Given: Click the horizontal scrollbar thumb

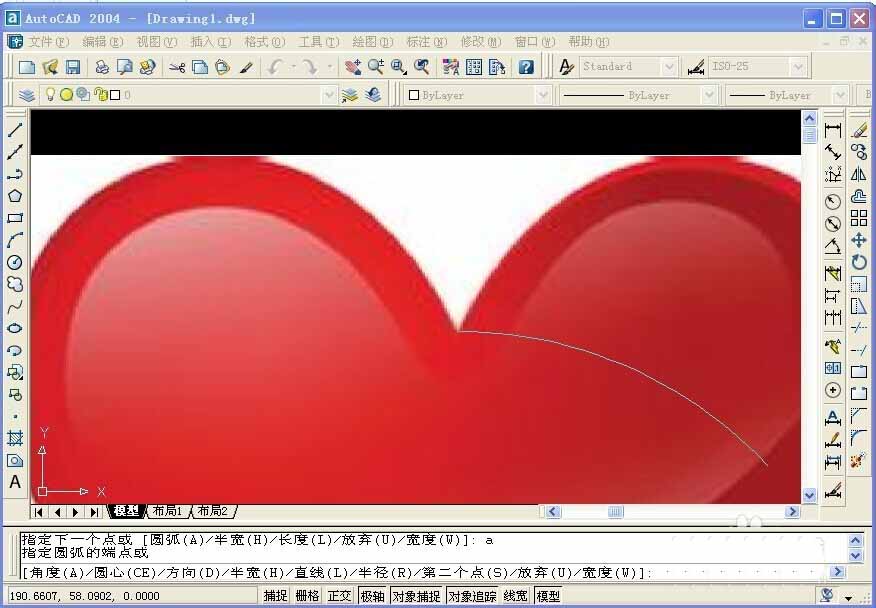Looking at the screenshot, I should 615,511.
